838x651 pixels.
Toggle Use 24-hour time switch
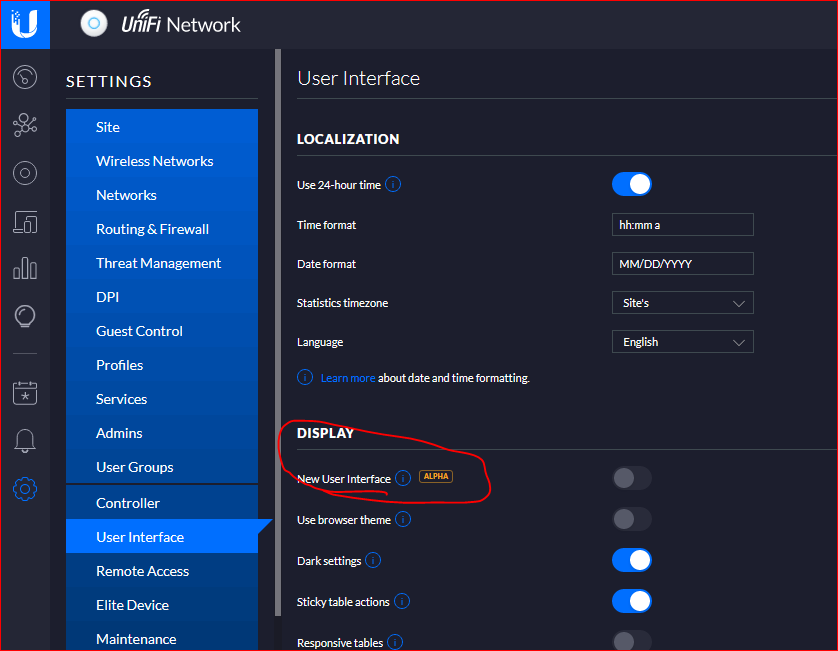[632, 184]
